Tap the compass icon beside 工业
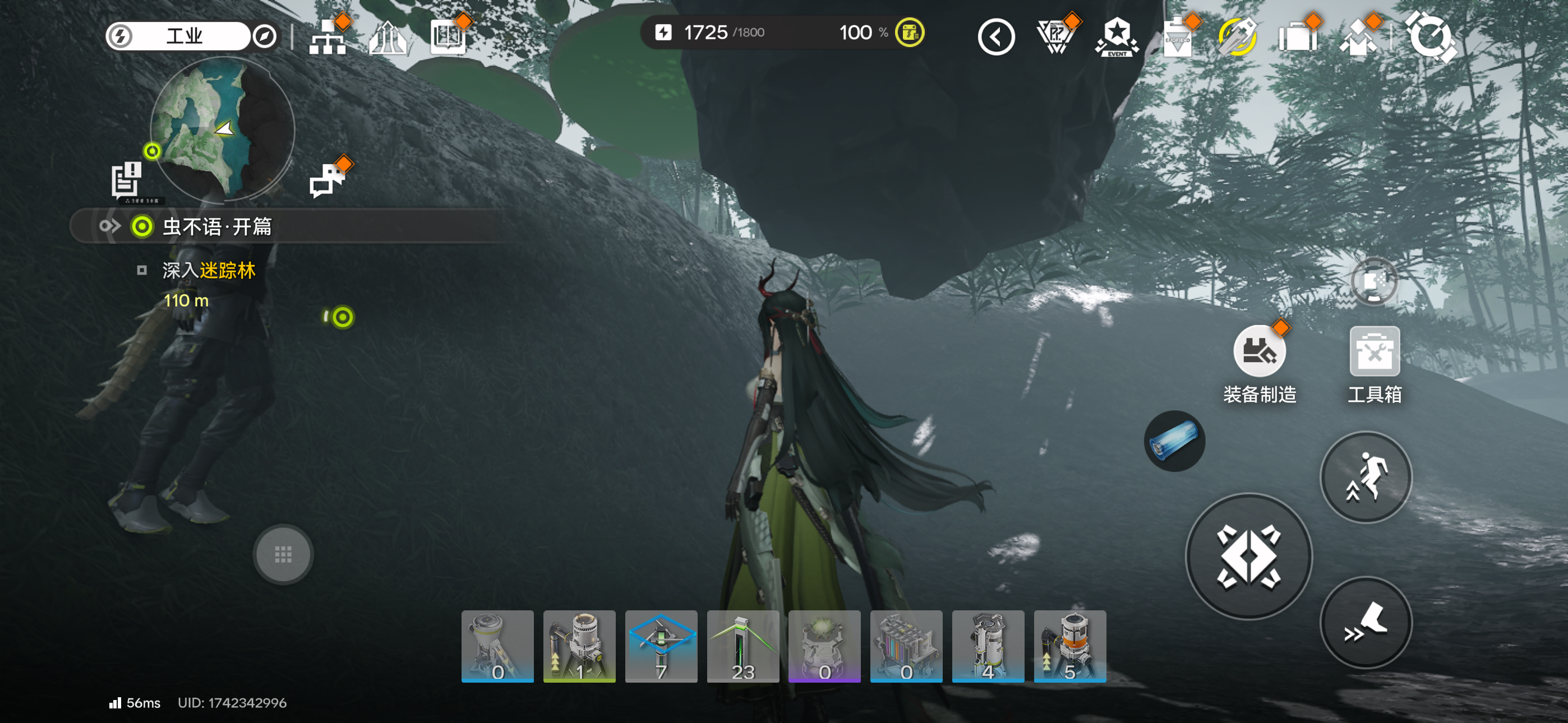This screenshot has height=723, width=1568. click(265, 36)
